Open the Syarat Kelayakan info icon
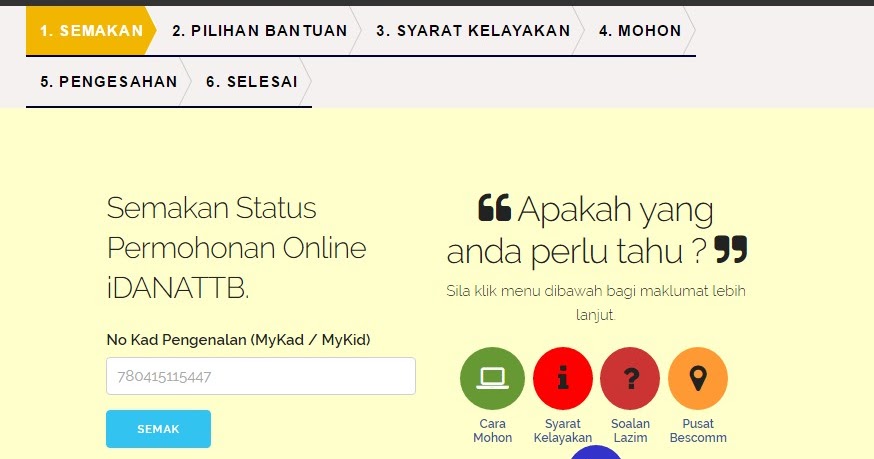 click(562, 378)
